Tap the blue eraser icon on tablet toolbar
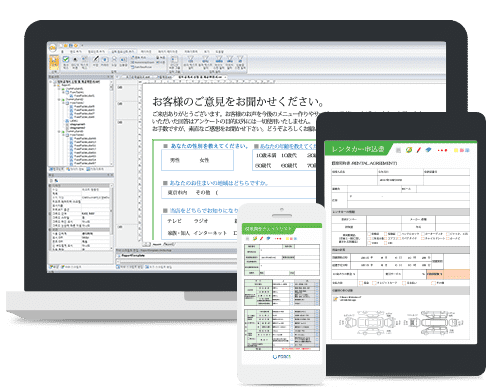This screenshot has width=486, height=390. point(428,150)
